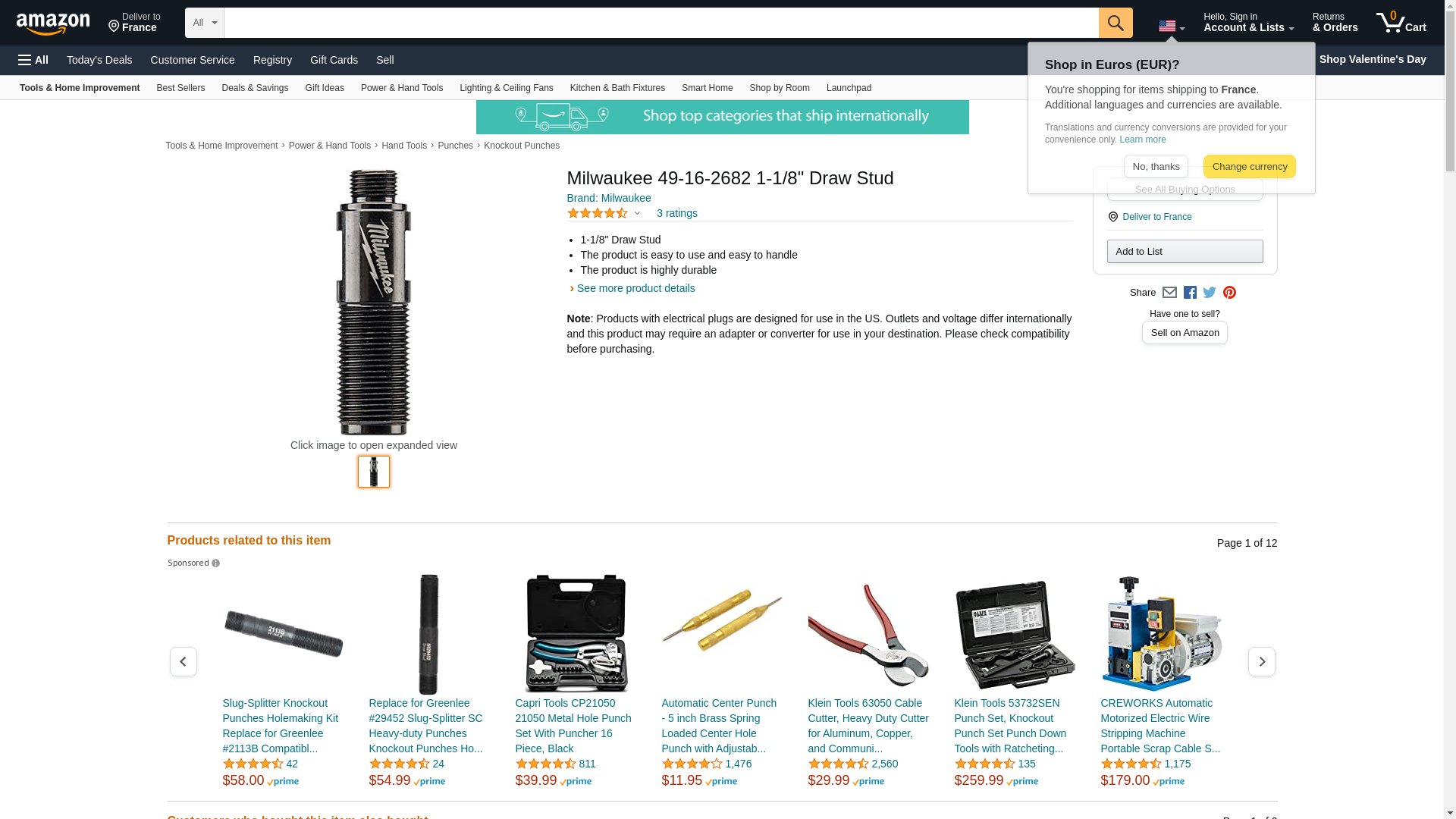Share product on Pinterest
This screenshot has height=819, width=1456.
tap(1229, 293)
